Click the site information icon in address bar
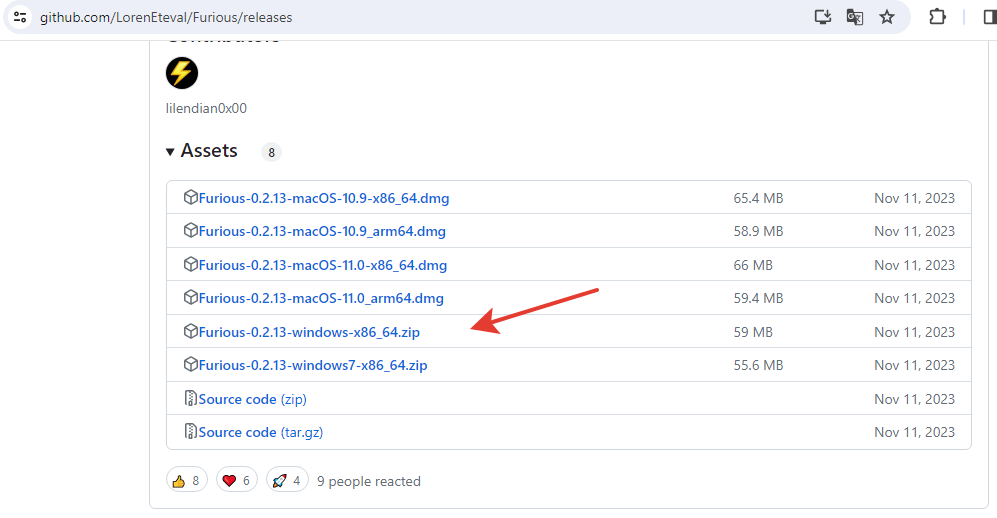The height and width of the screenshot is (518, 997). (20, 17)
